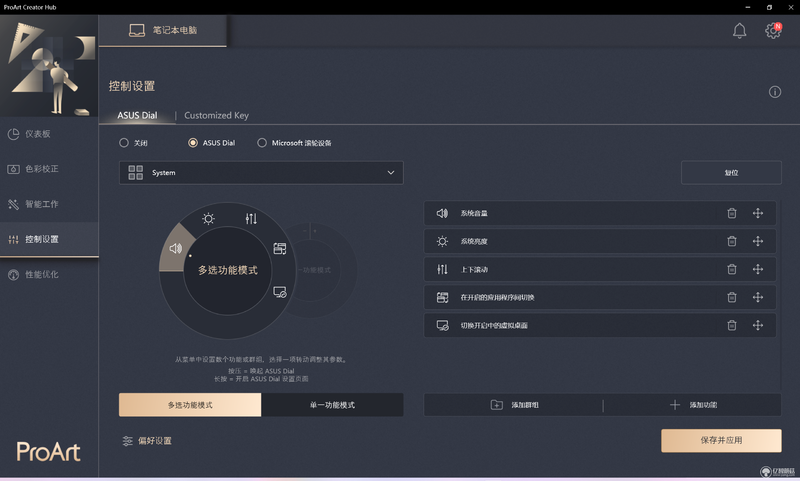Click the 系统音量 row label
800x481 pixels.
coord(474,213)
